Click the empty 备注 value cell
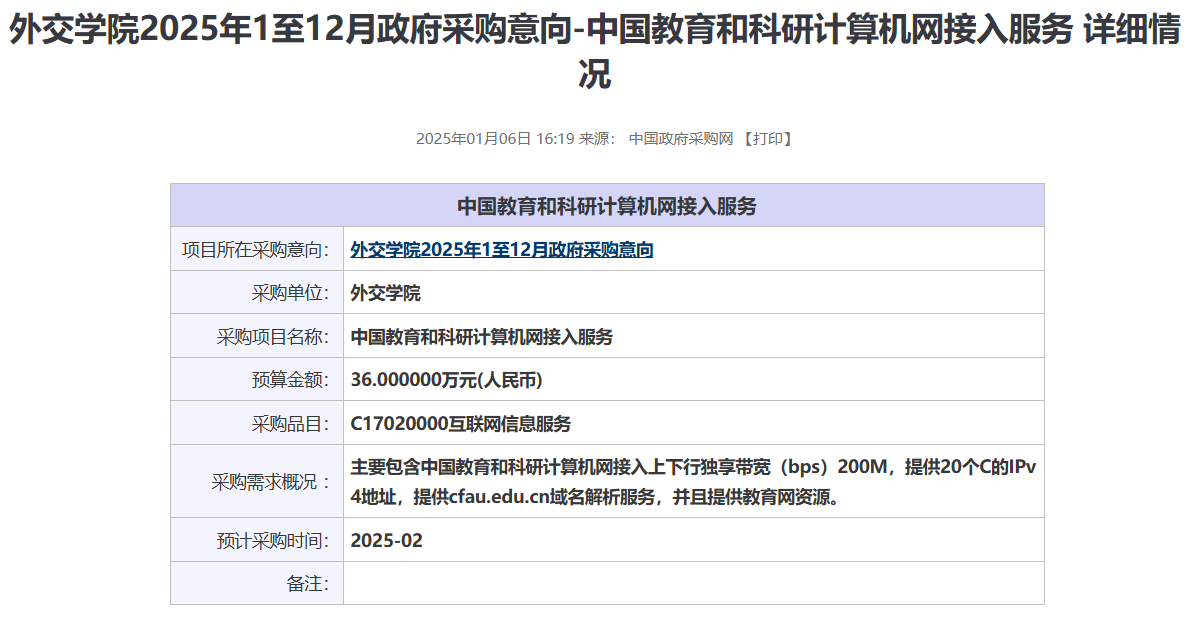This screenshot has height=626, width=1189. (x=693, y=584)
